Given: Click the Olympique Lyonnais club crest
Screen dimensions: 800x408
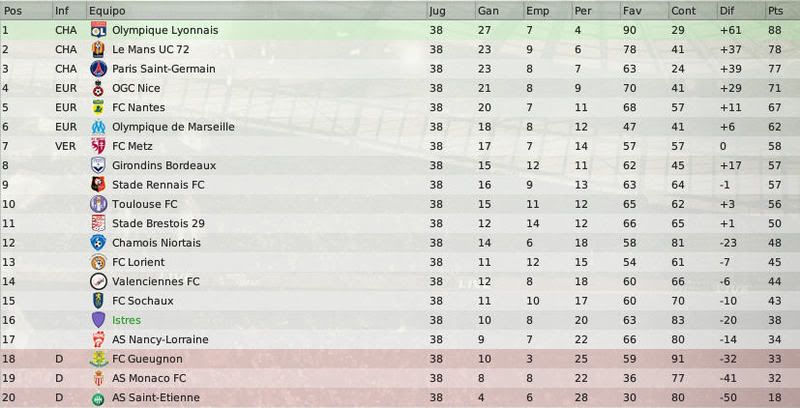Looking at the screenshot, I should point(98,30).
